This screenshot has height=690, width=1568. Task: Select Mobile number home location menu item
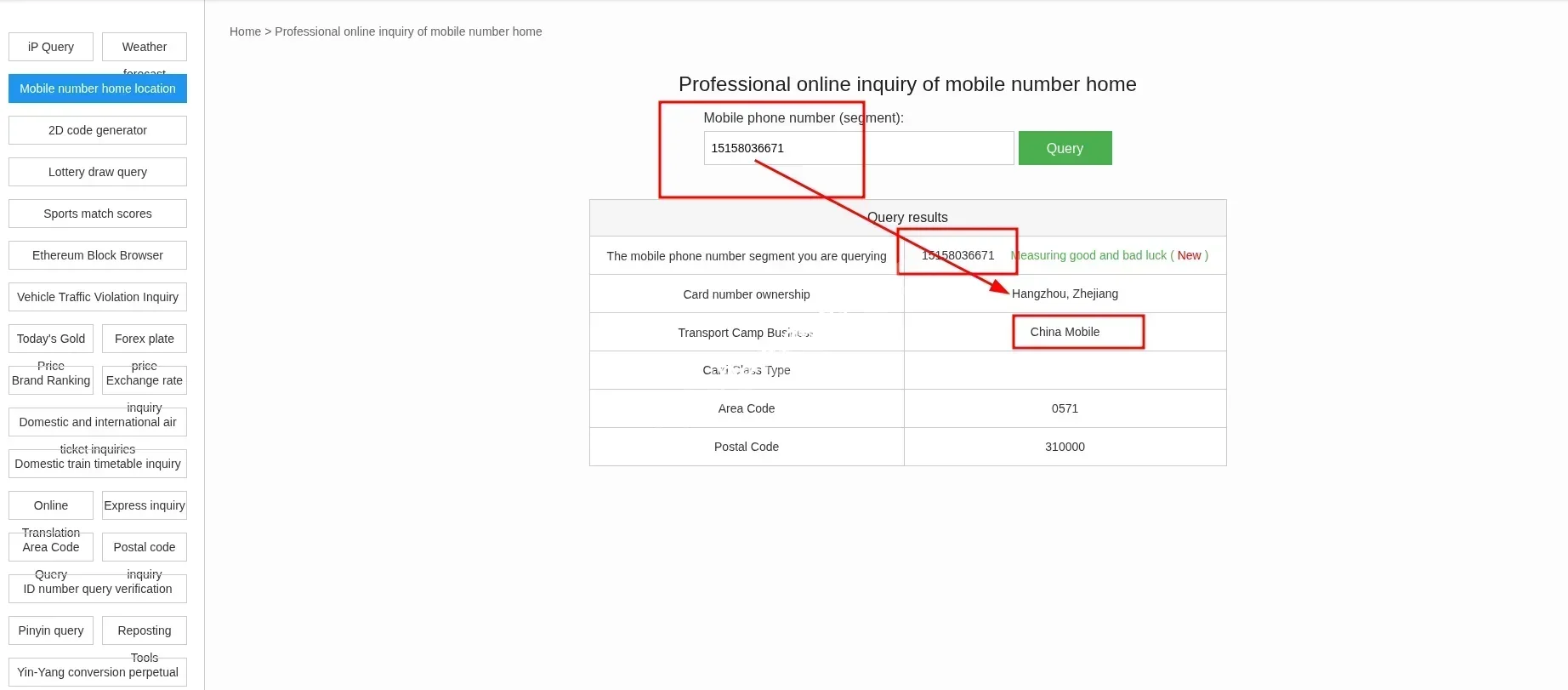98,88
